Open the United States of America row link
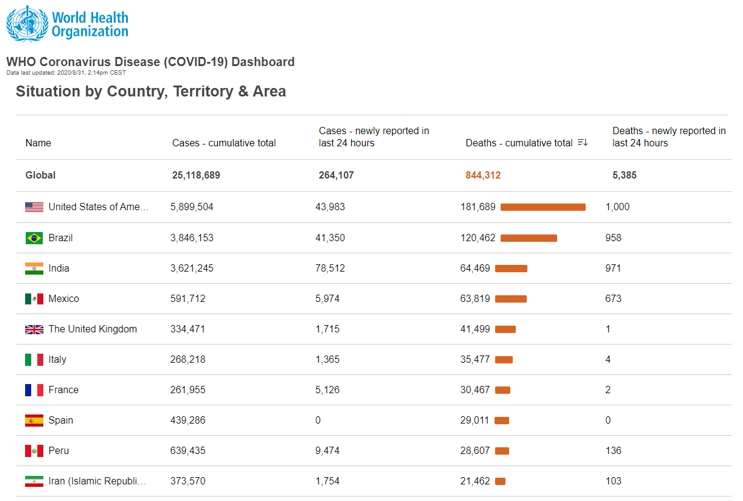 click(x=98, y=207)
